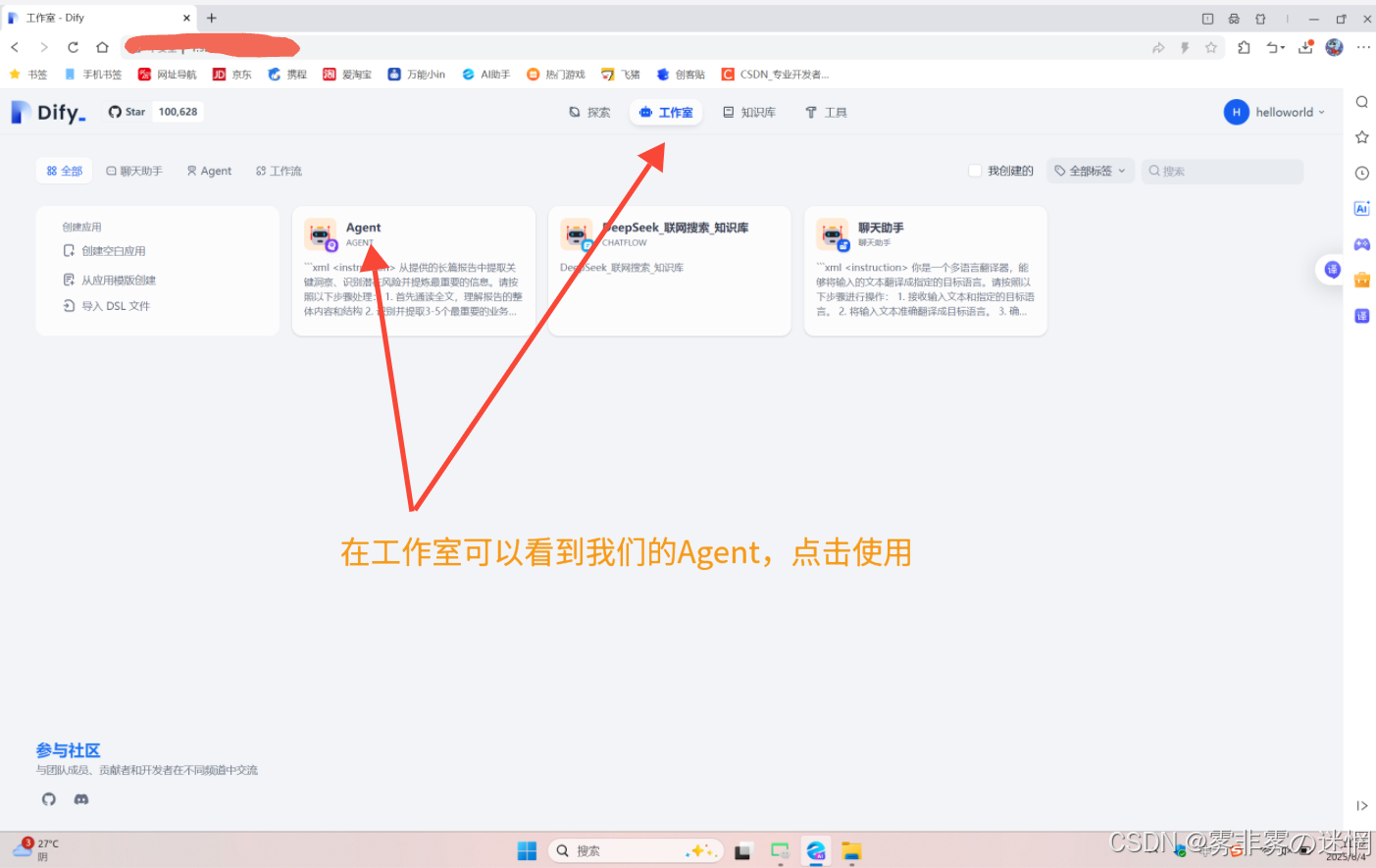Click the 聊天助手 card robot icon
This screenshot has height=868, width=1376.
(833, 235)
